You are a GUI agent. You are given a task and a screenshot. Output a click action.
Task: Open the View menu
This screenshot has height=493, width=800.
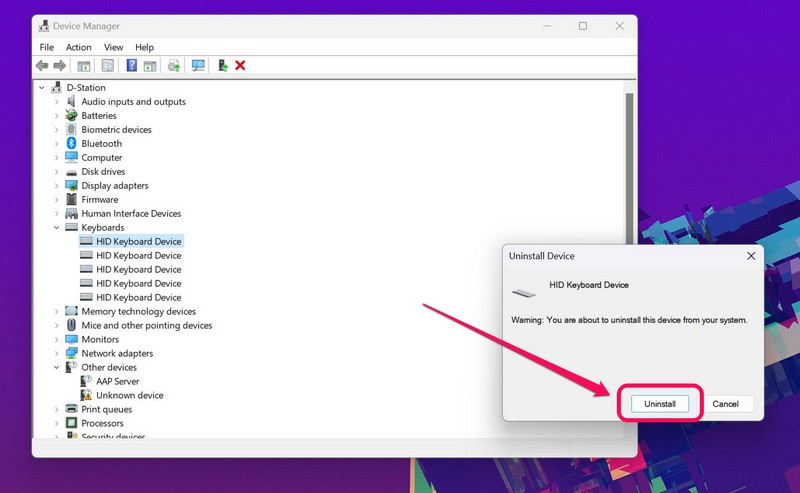pyautogui.click(x=114, y=47)
